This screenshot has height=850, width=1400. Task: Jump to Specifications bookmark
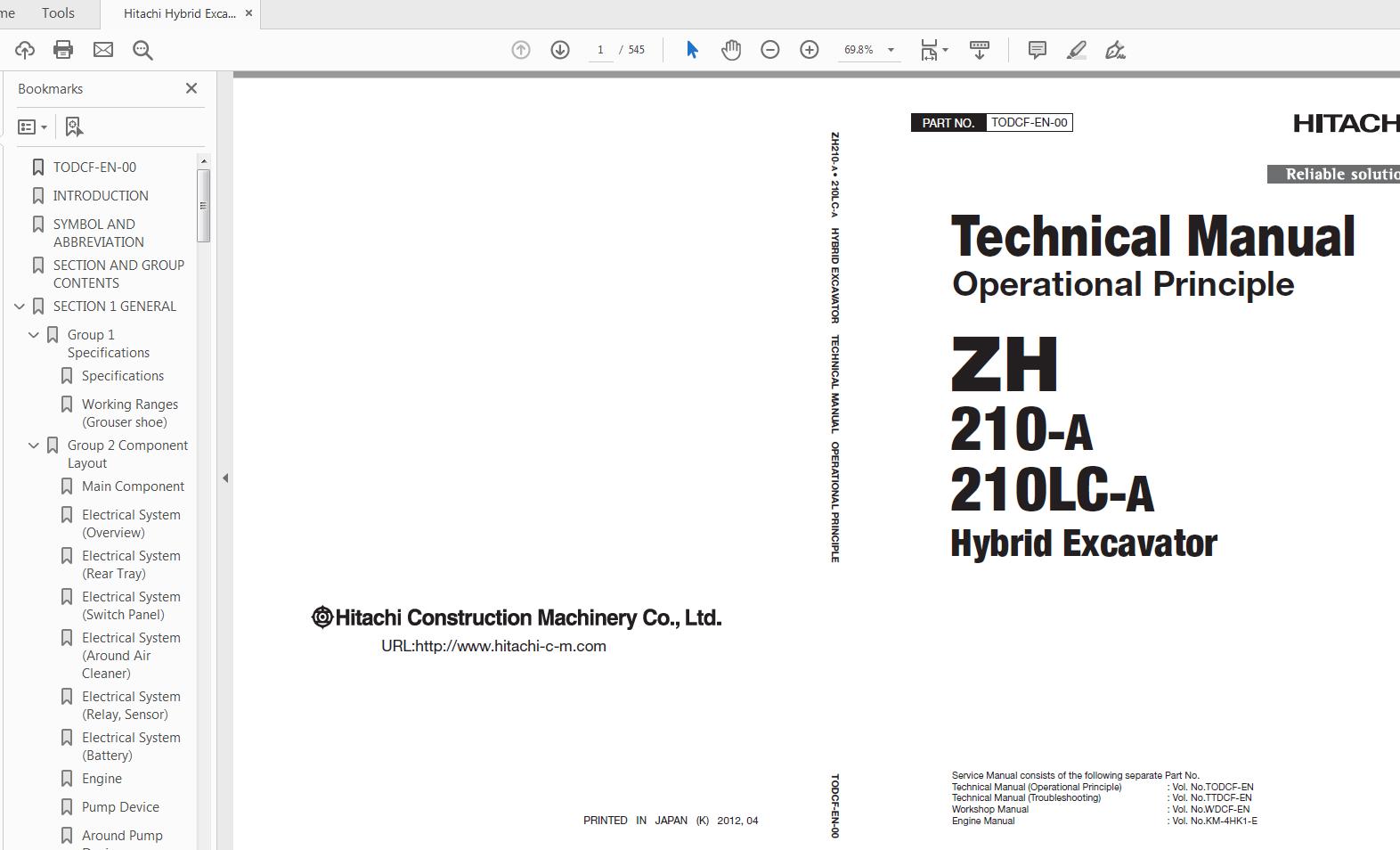coord(123,376)
